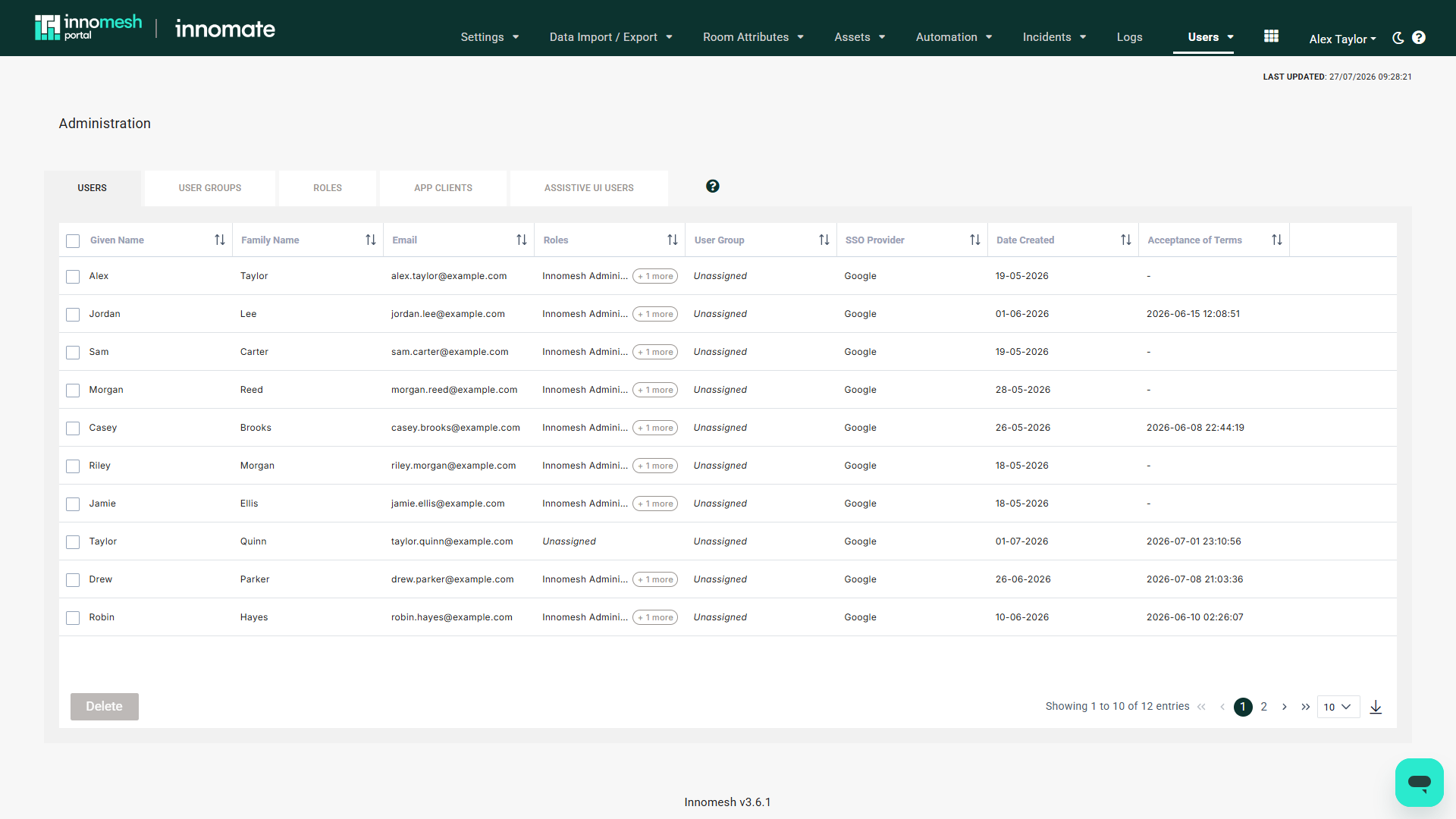
Task: Expand Data Import / Export dropdown
Action: pyautogui.click(x=610, y=37)
